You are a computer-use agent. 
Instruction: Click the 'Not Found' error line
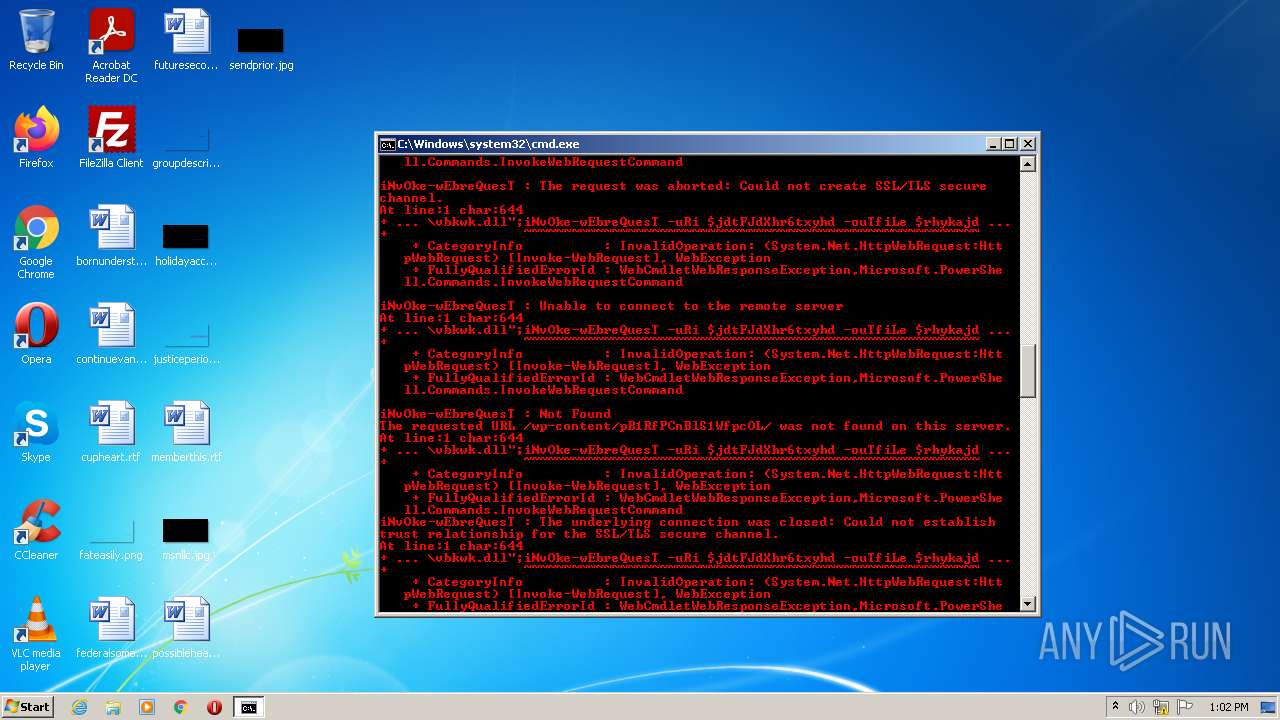495,414
